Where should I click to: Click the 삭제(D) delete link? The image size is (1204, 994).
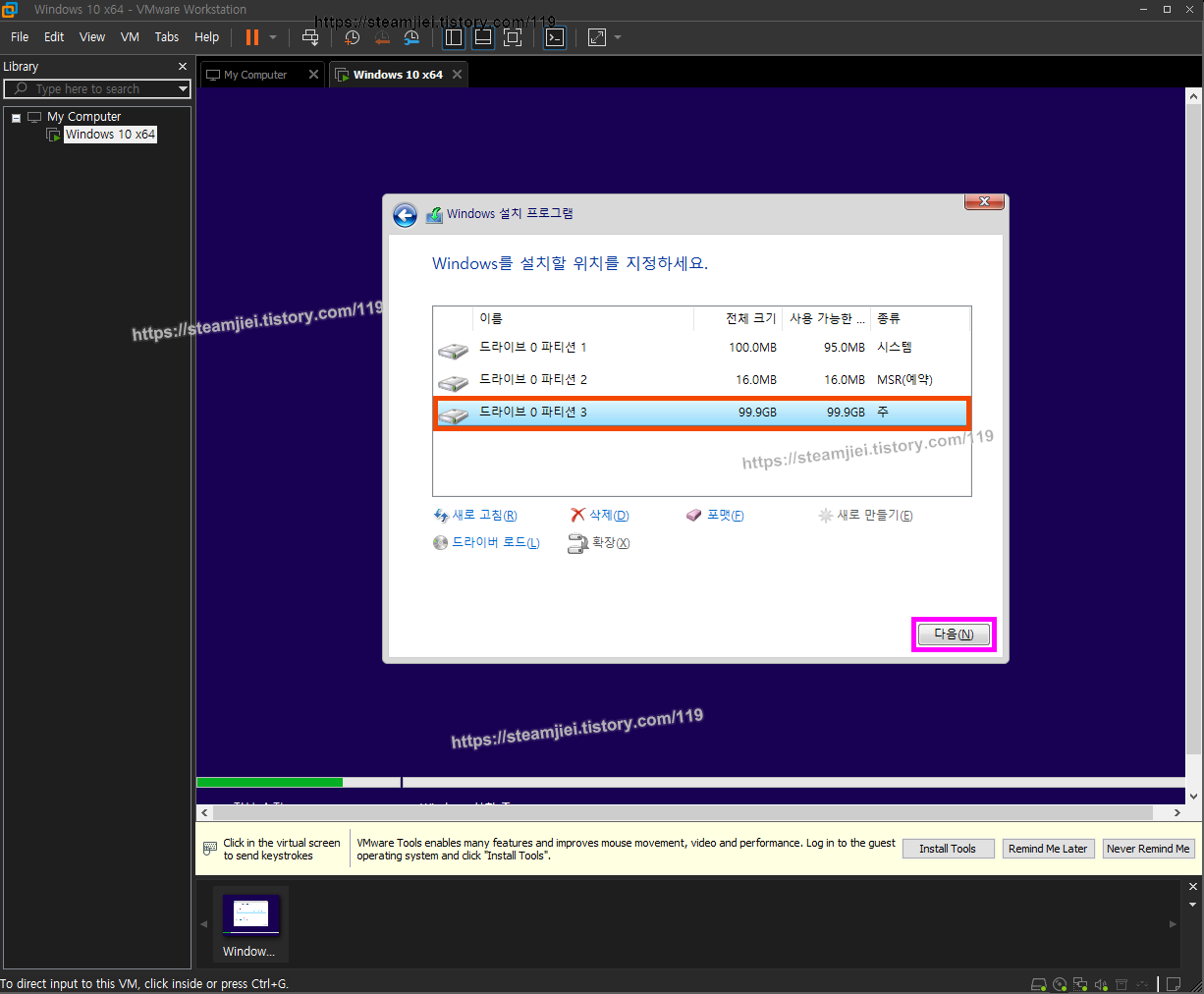[600, 516]
